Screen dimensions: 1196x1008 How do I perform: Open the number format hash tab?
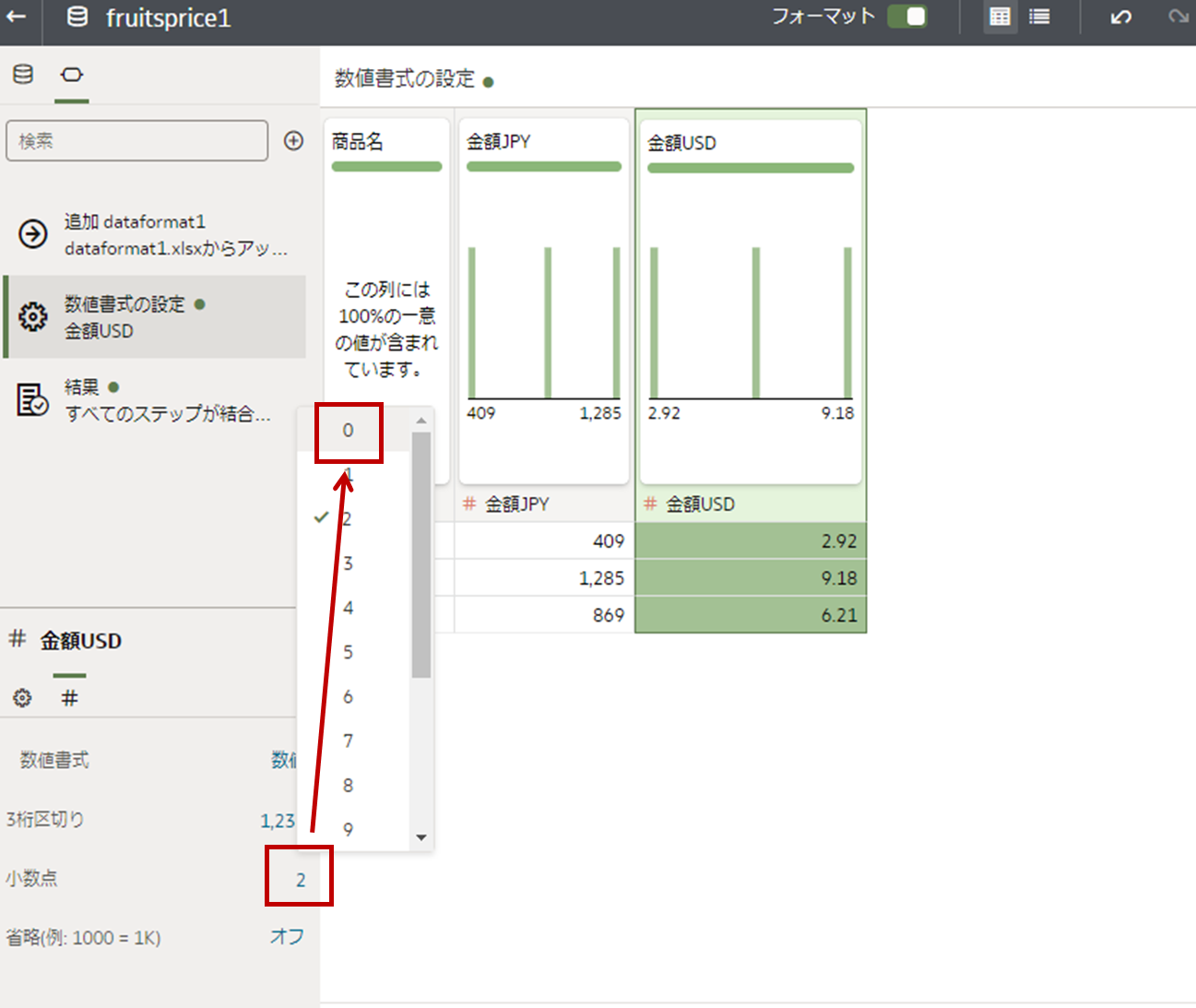coord(69,698)
